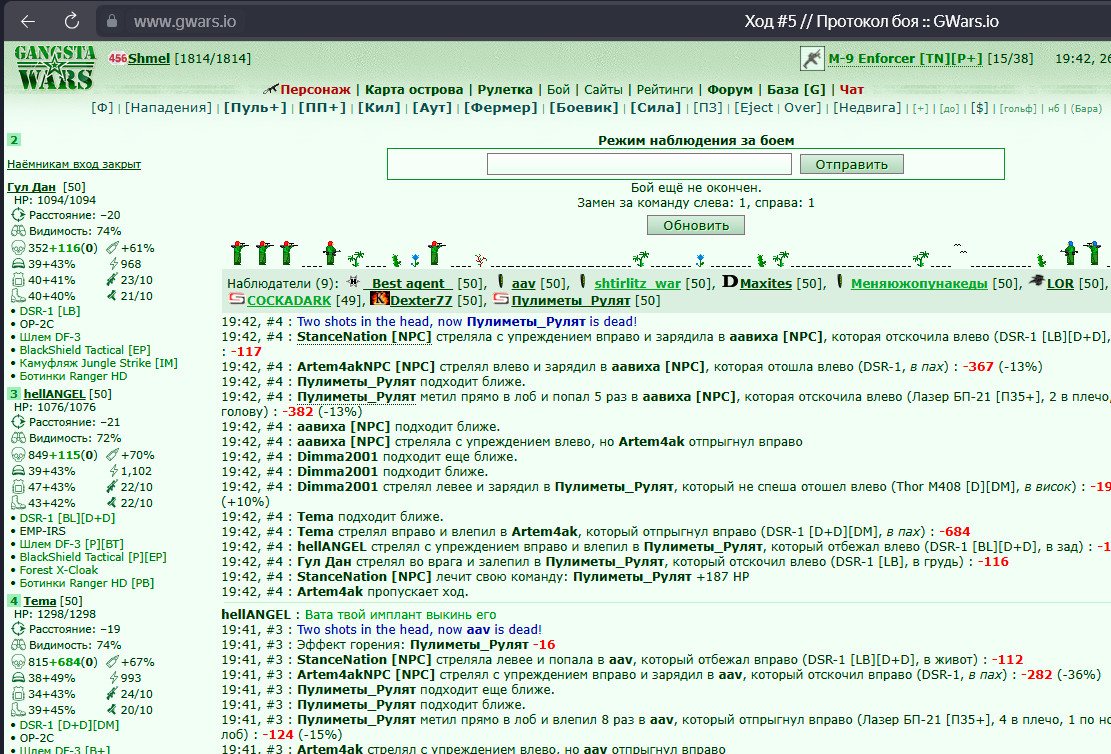The image size is (1111, 754).
Task: Open the Форум menu link
Action: pos(730,89)
